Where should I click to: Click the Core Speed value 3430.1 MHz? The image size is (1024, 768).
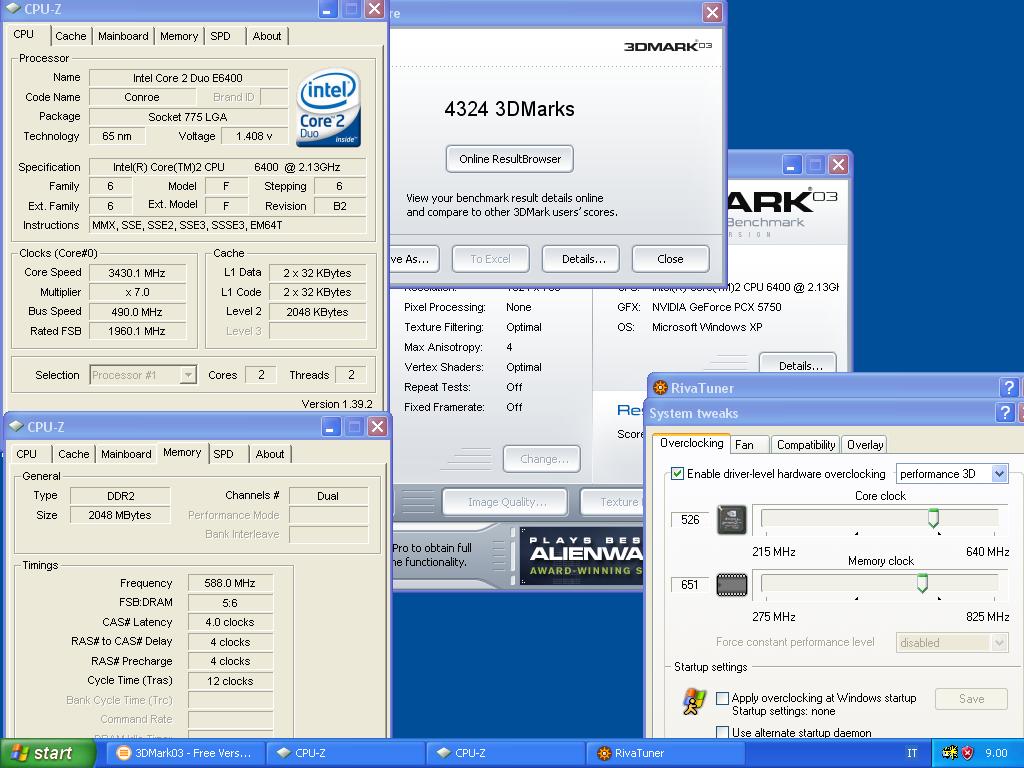137,273
